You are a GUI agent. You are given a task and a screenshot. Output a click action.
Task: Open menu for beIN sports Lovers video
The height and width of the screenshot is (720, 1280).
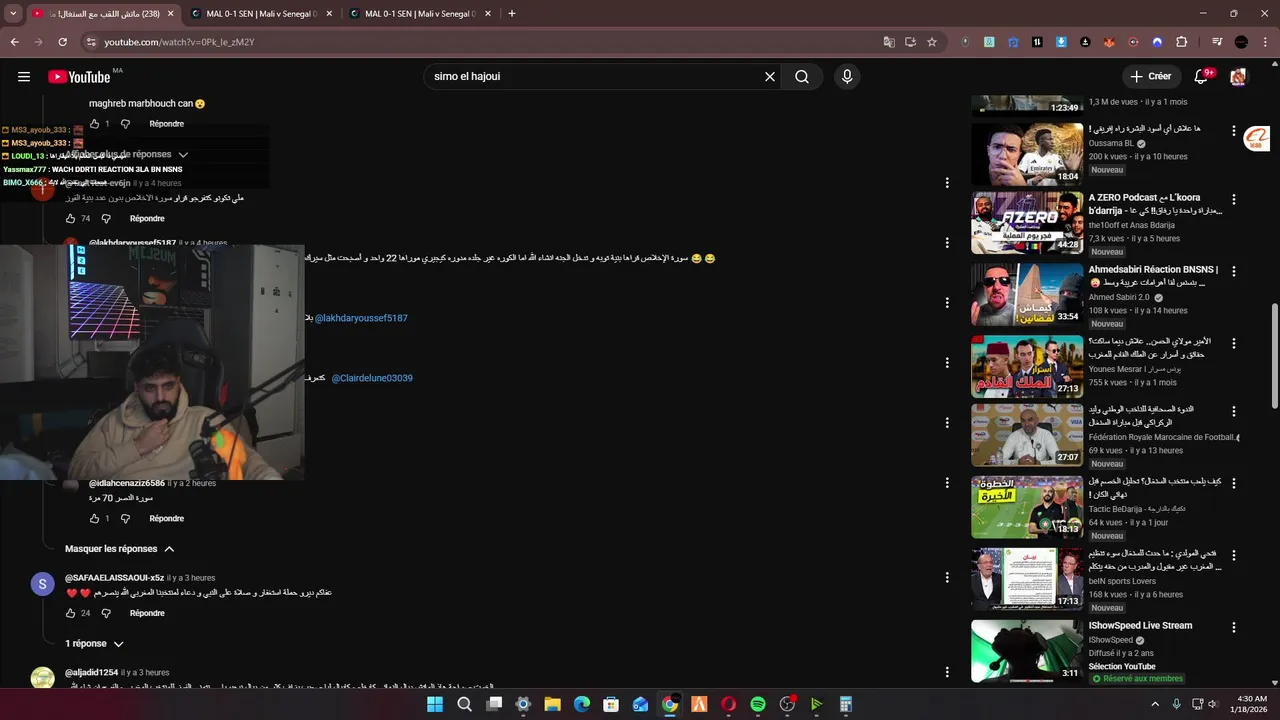(1234, 556)
